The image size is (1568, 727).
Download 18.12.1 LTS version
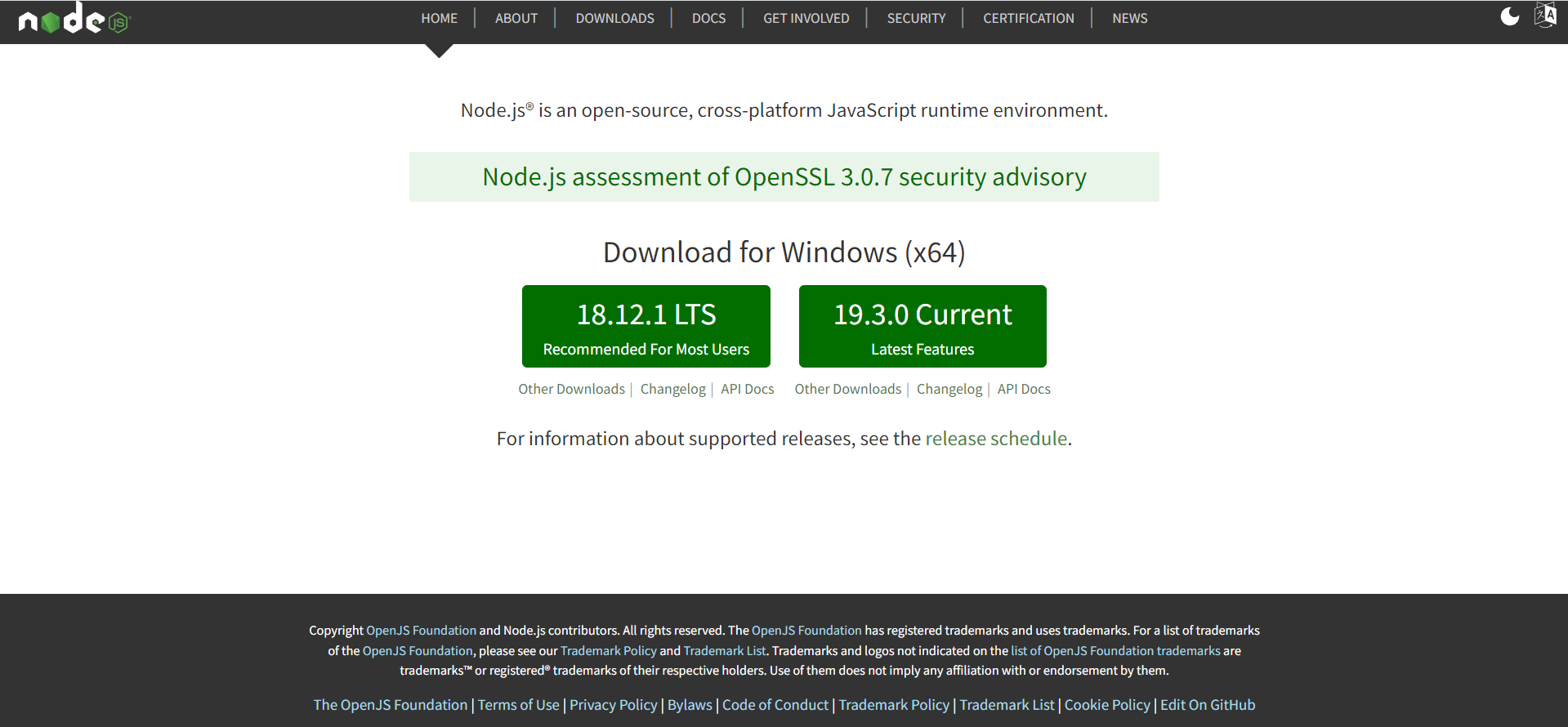pos(646,326)
